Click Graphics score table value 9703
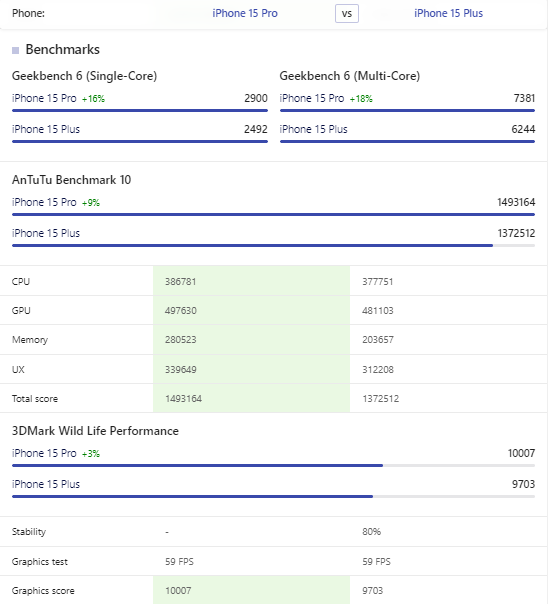This screenshot has width=548, height=604. [x=372, y=591]
